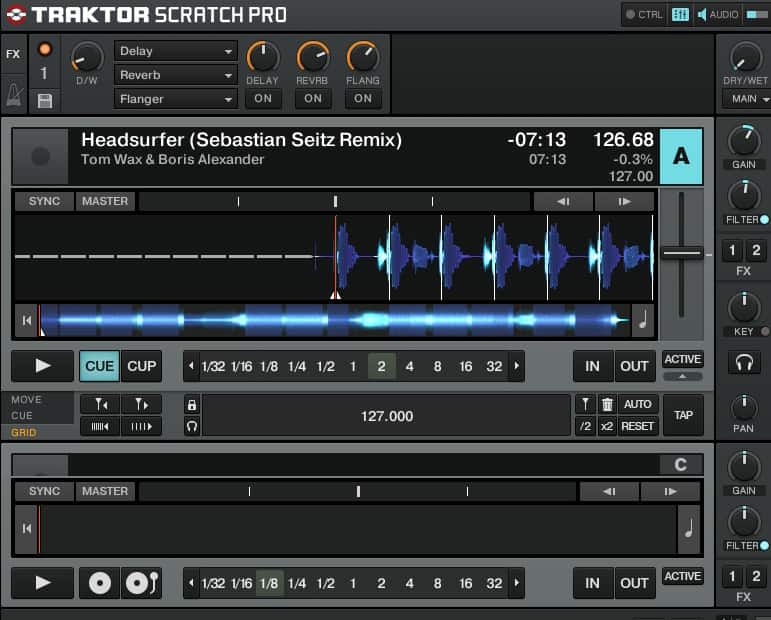
Task: Skip to start on deck C stripe
Action: [x=27, y=529]
